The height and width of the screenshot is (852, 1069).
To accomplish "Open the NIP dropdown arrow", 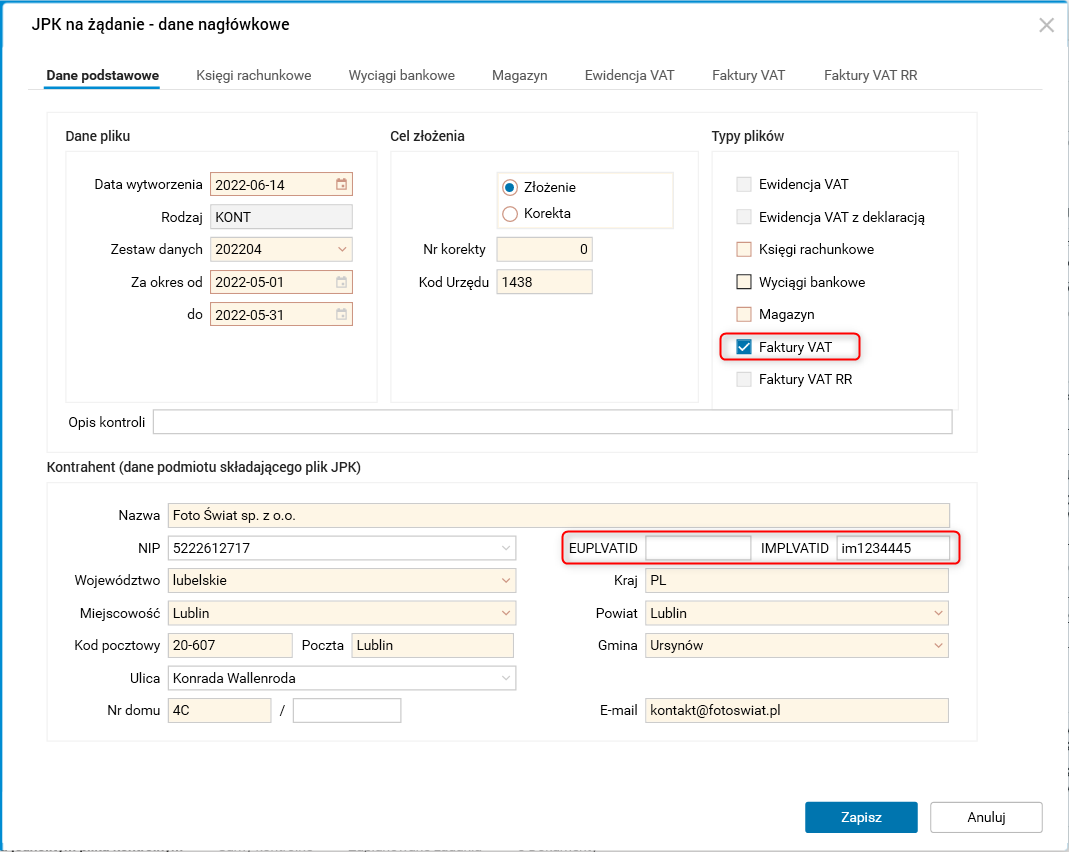I will coord(505,548).
